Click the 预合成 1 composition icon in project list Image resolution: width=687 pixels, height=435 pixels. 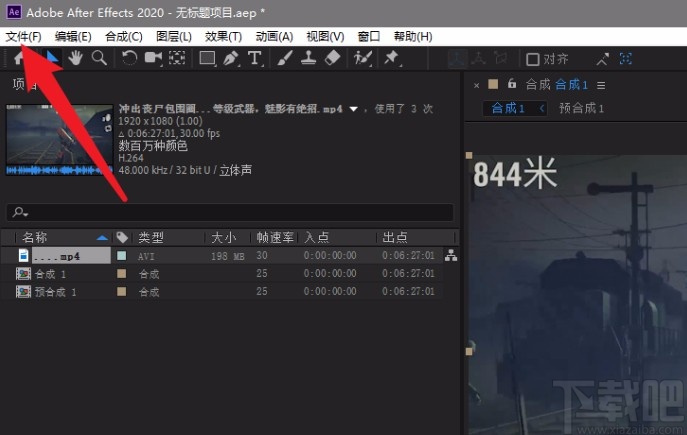(x=23, y=291)
